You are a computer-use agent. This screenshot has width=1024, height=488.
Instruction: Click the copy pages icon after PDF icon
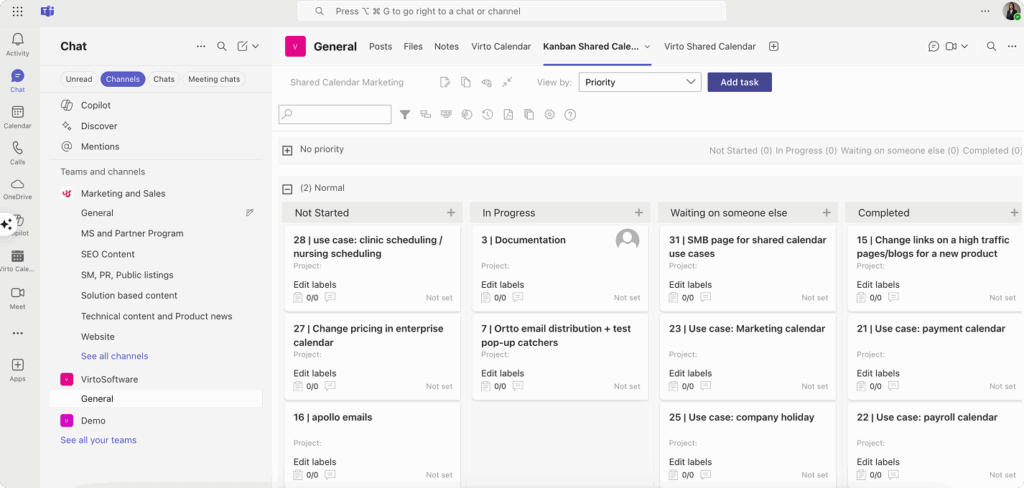pyautogui.click(x=529, y=115)
